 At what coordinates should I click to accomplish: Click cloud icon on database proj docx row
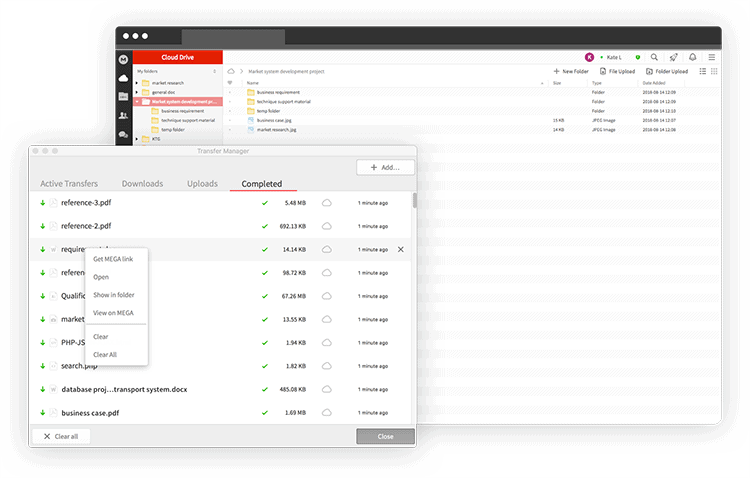click(327, 389)
